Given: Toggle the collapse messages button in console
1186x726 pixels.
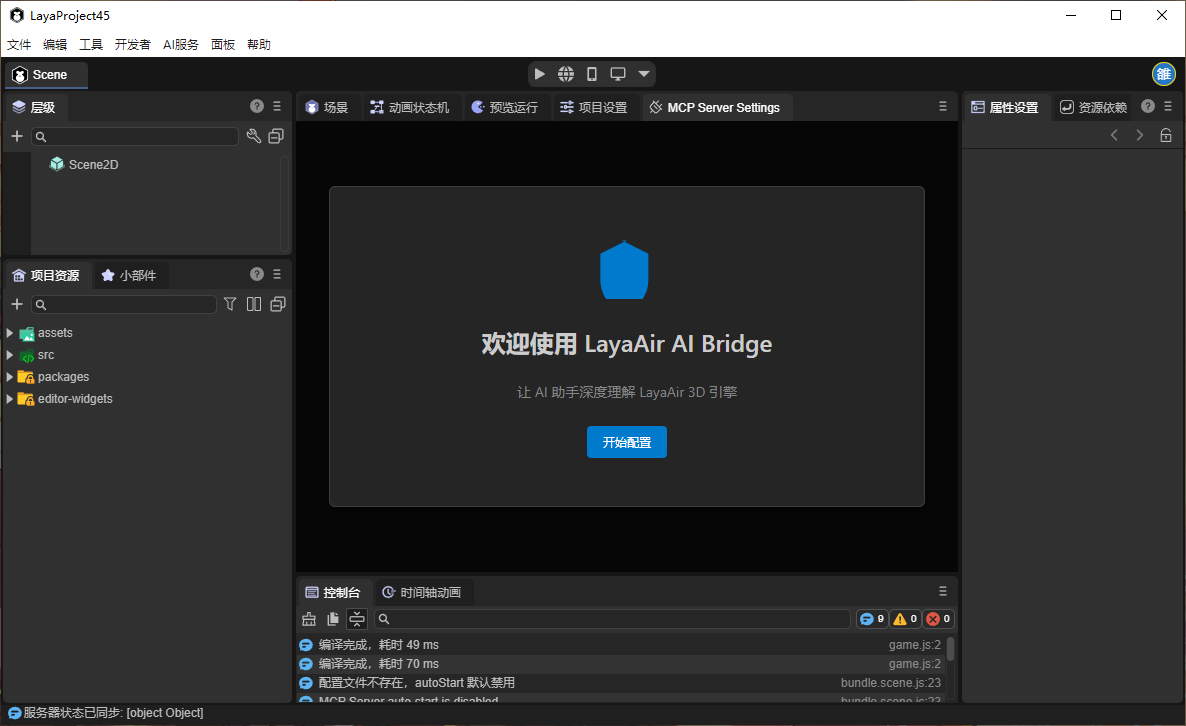Looking at the screenshot, I should (357, 619).
